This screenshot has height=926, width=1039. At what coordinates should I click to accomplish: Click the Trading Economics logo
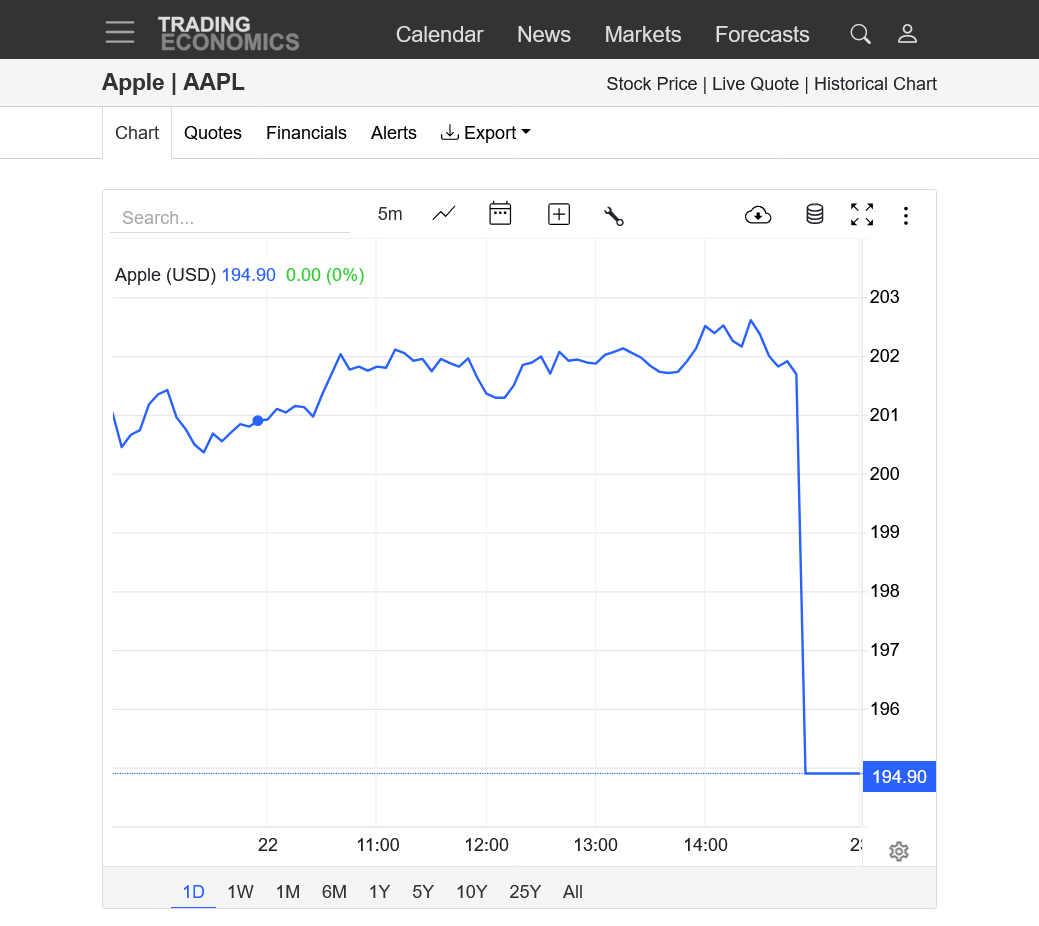[x=228, y=33]
